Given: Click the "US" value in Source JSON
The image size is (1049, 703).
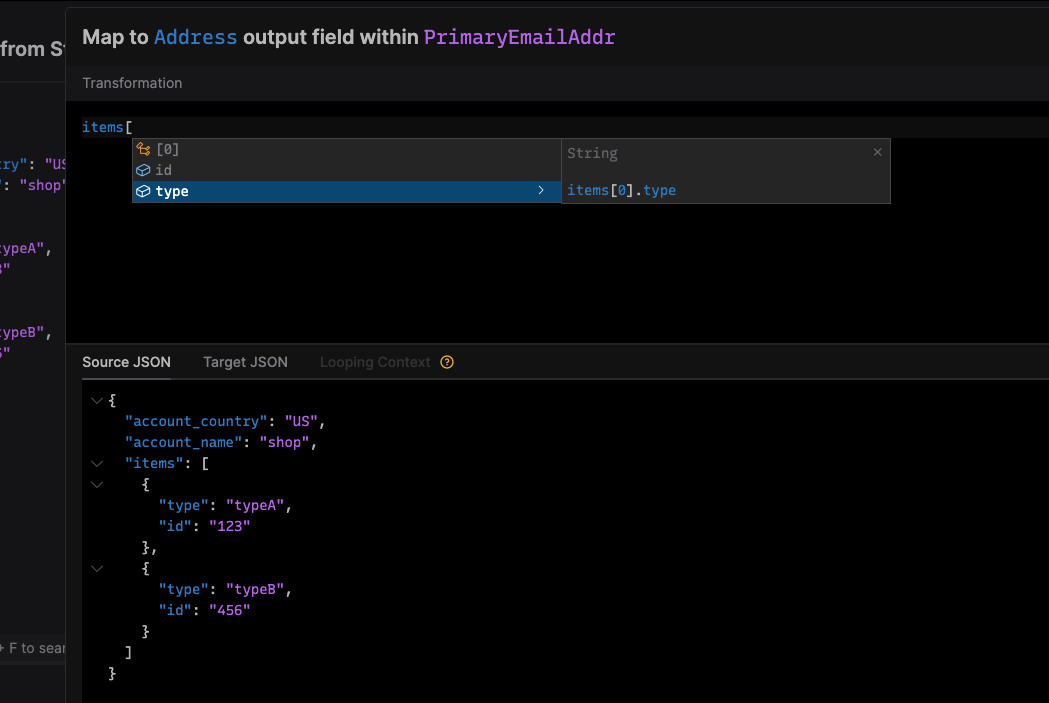Looking at the screenshot, I should pyautogui.click(x=301, y=421).
